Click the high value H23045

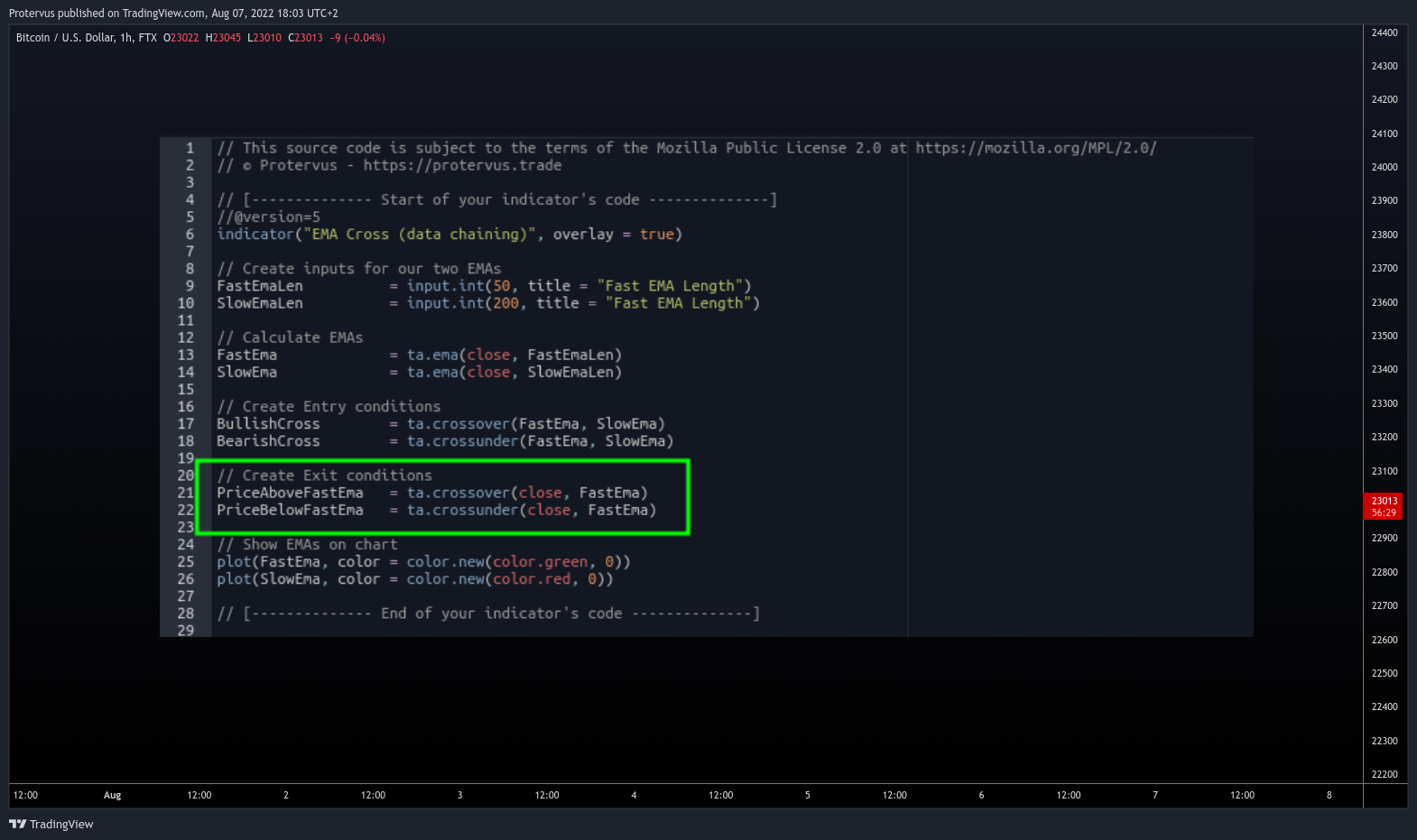point(223,38)
